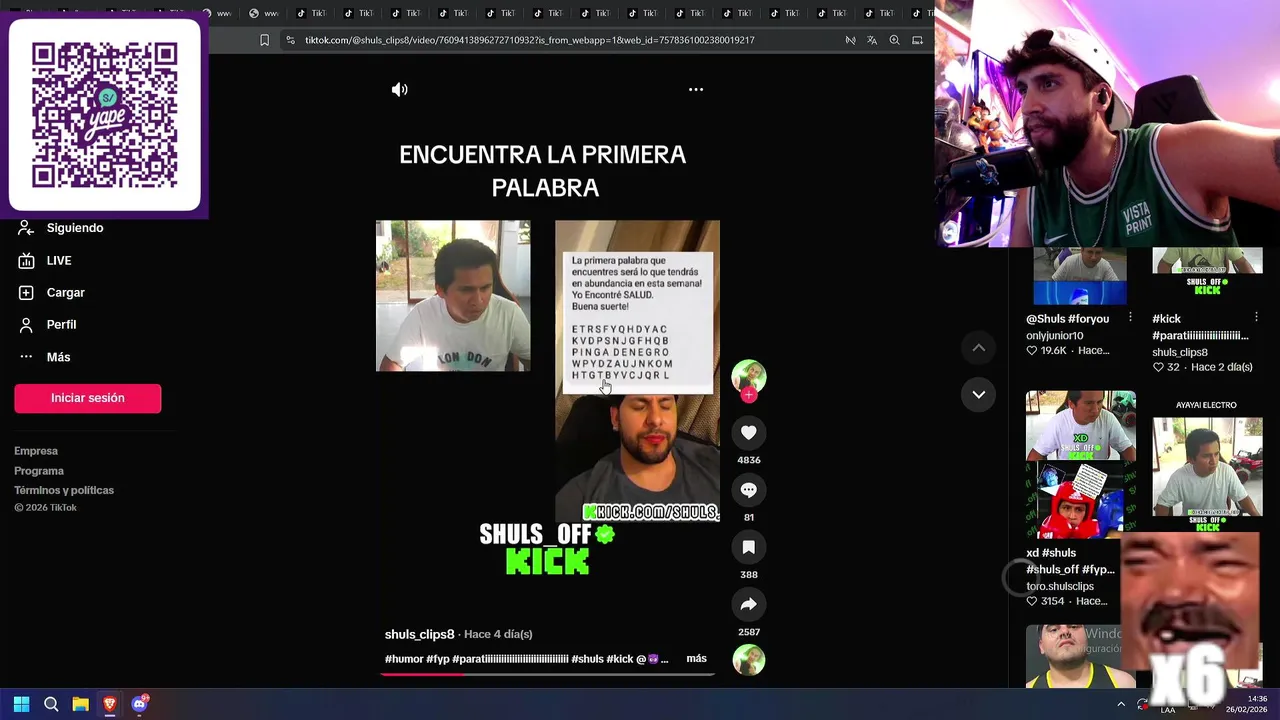This screenshot has width=1280, height=720.
Task: Open options for '@Shuls #foryou' video card
Action: click(x=1130, y=317)
